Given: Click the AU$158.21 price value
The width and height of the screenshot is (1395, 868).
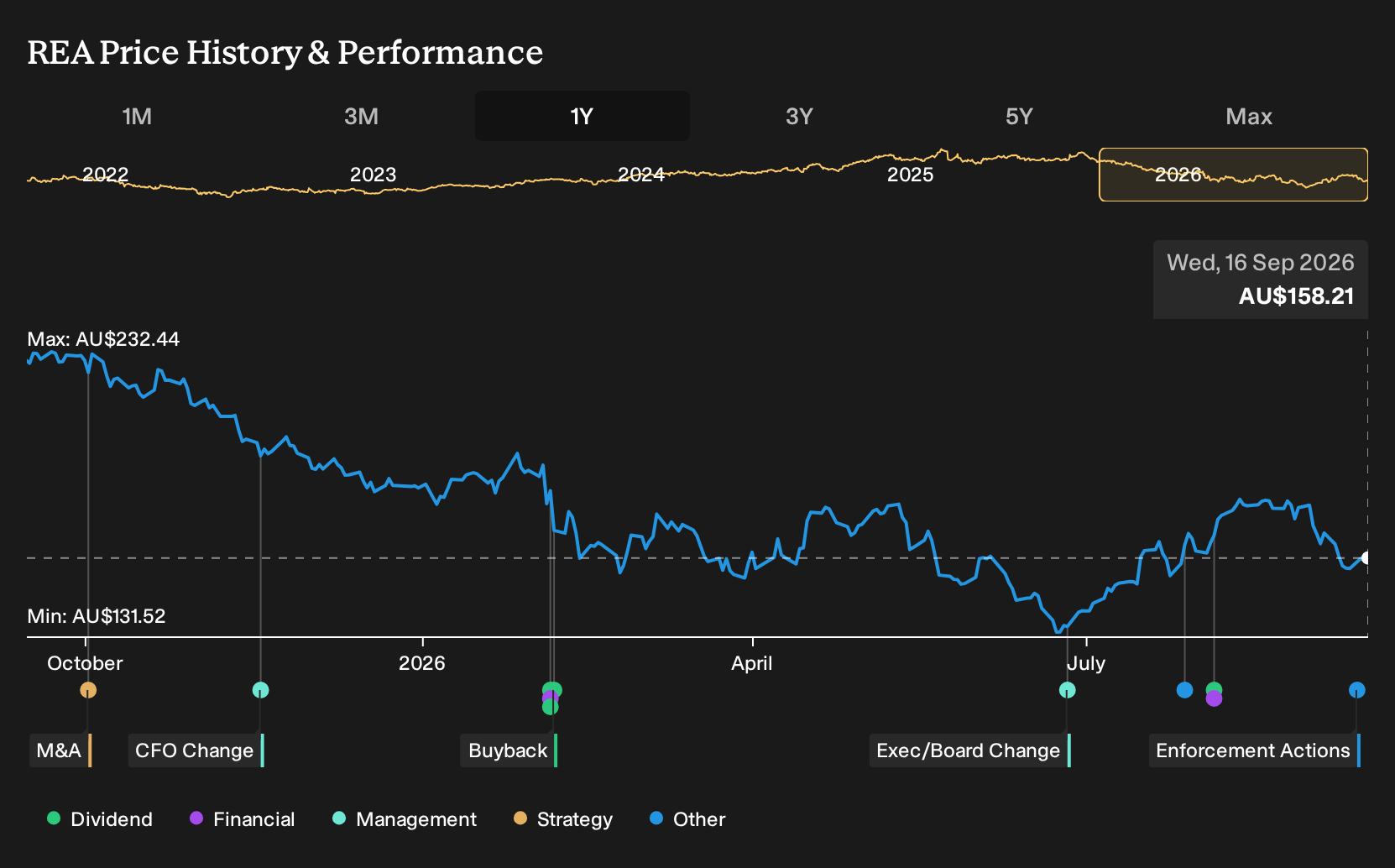Looking at the screenshot, I should coord(1296,296).
